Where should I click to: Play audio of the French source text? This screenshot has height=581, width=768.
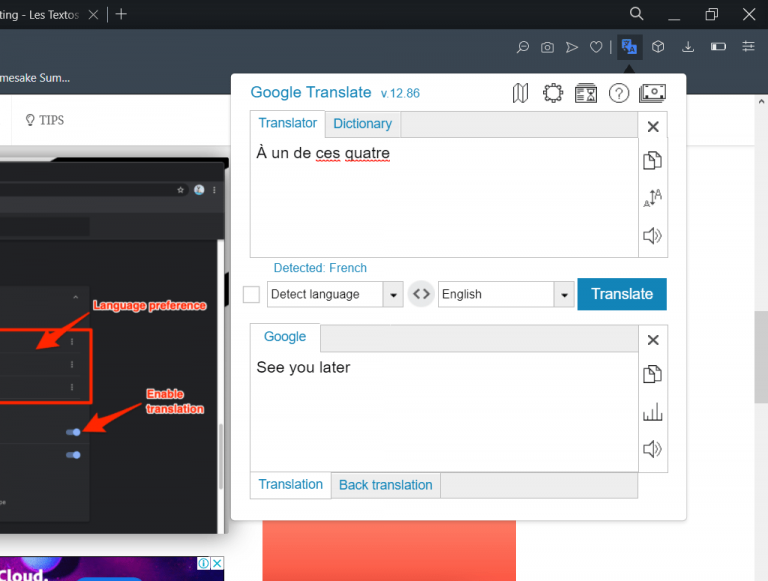tap(653, 236)
